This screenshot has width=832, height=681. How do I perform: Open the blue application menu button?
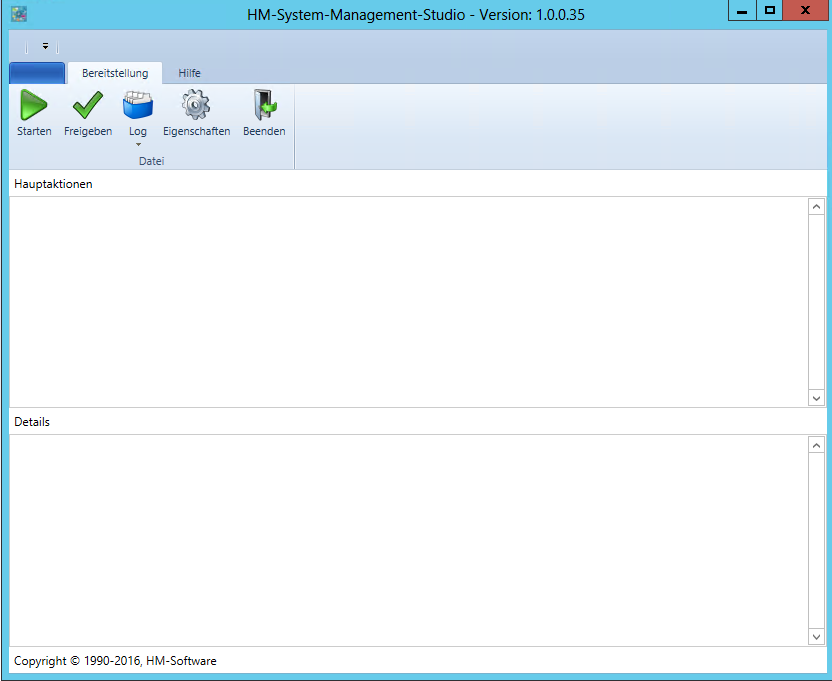[x=37, y=73]
